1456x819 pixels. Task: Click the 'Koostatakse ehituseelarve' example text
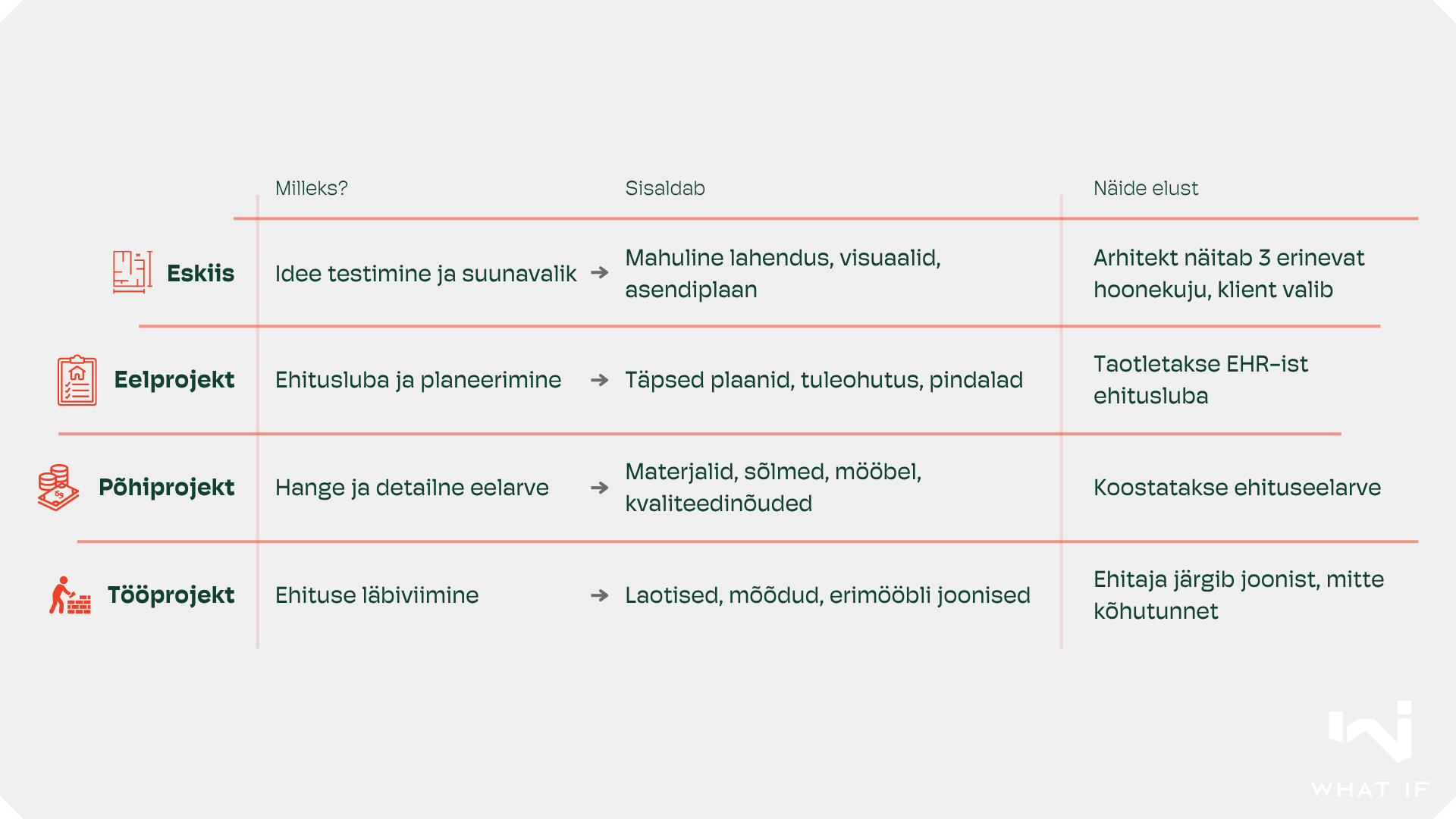click(x=1237, y=488)
